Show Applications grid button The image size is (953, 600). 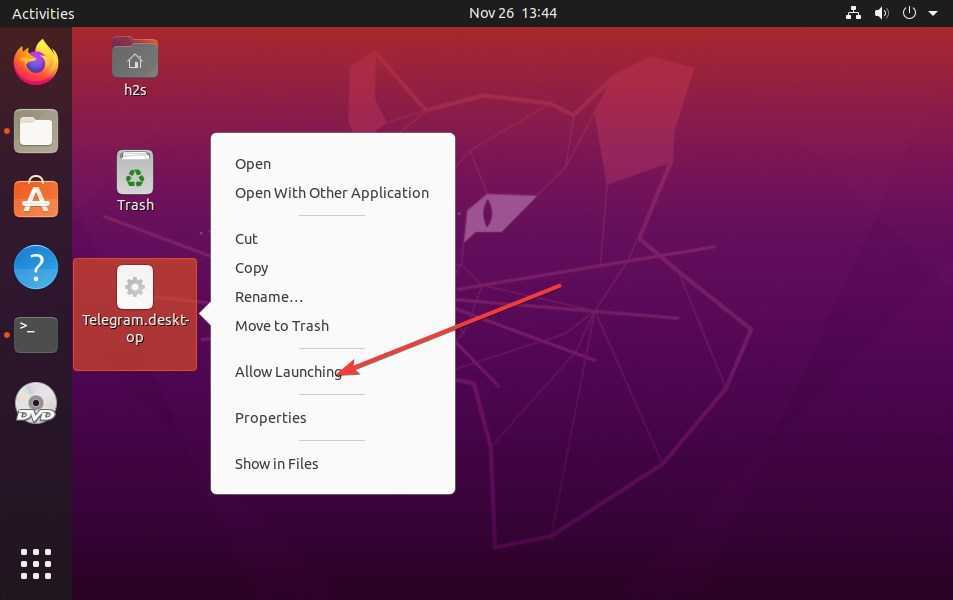[x=36, y=564]
